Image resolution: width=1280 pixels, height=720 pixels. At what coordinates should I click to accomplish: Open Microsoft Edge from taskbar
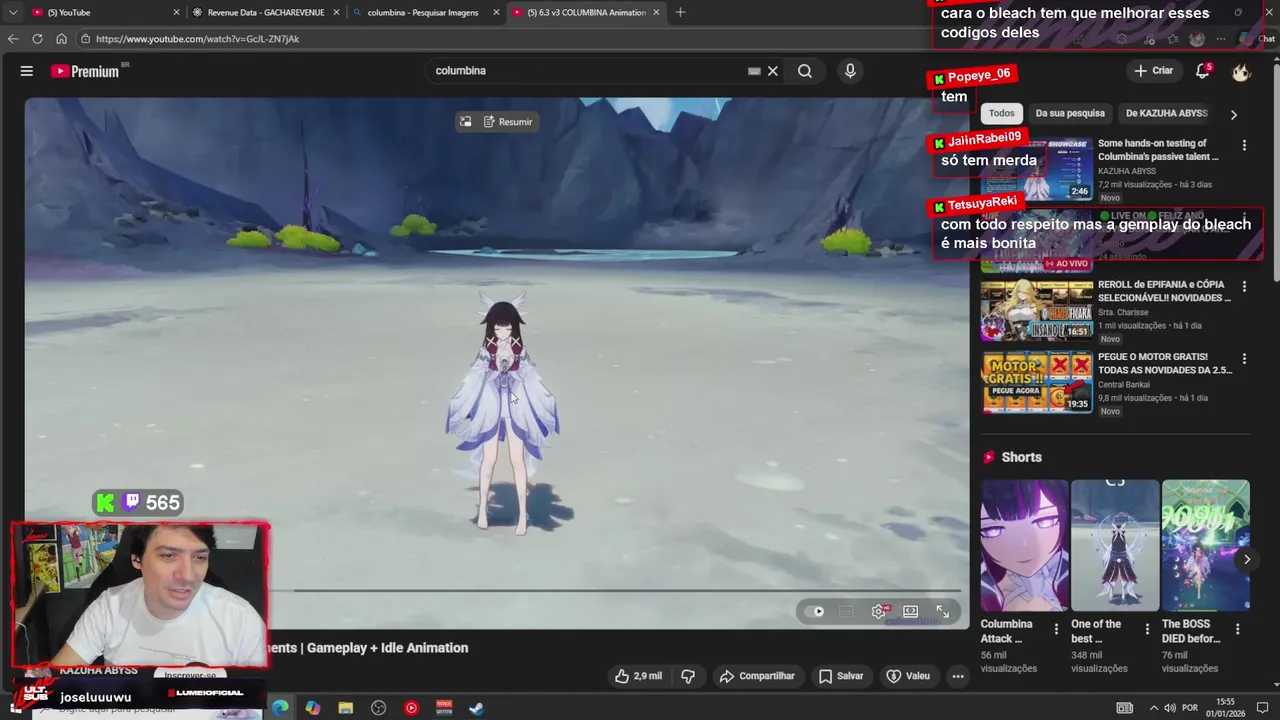pyautogui.click(x=280, y=708)
